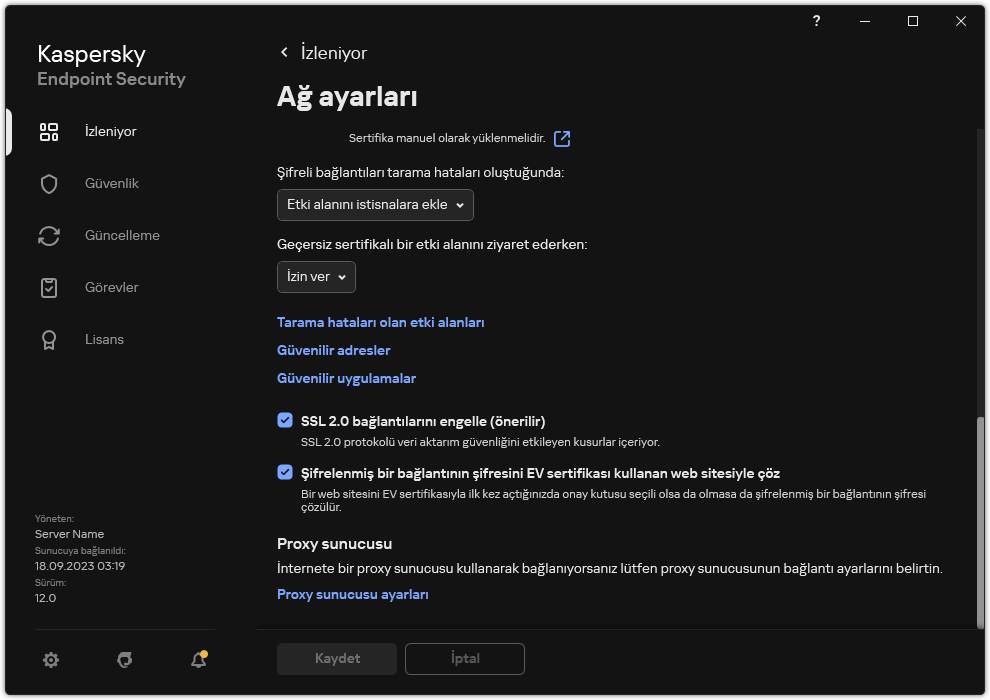
Task: Open Güvenilir adresler link
Action: click(x=333, y=350)
